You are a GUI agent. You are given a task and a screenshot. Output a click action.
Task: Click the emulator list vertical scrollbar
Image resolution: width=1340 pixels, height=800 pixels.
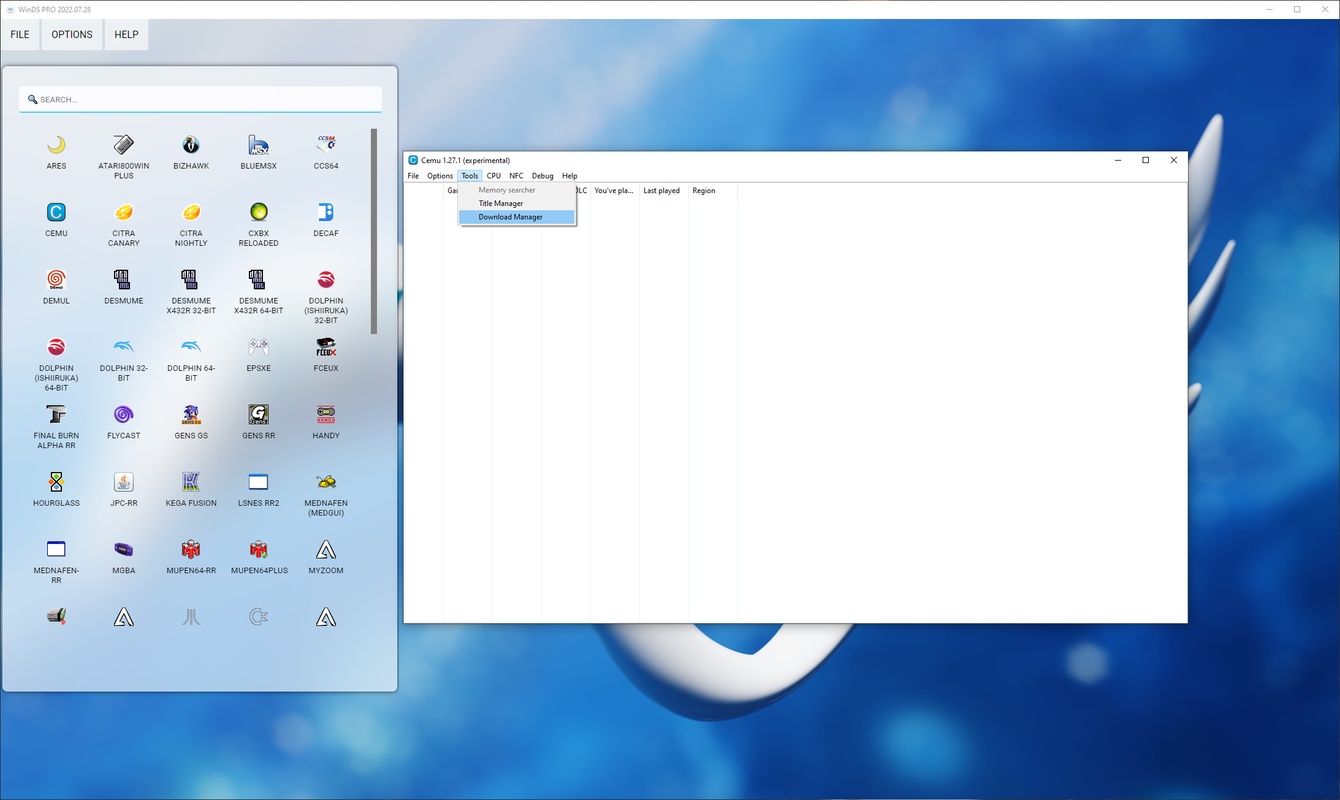pyautogui.click(x=375, y=230)
